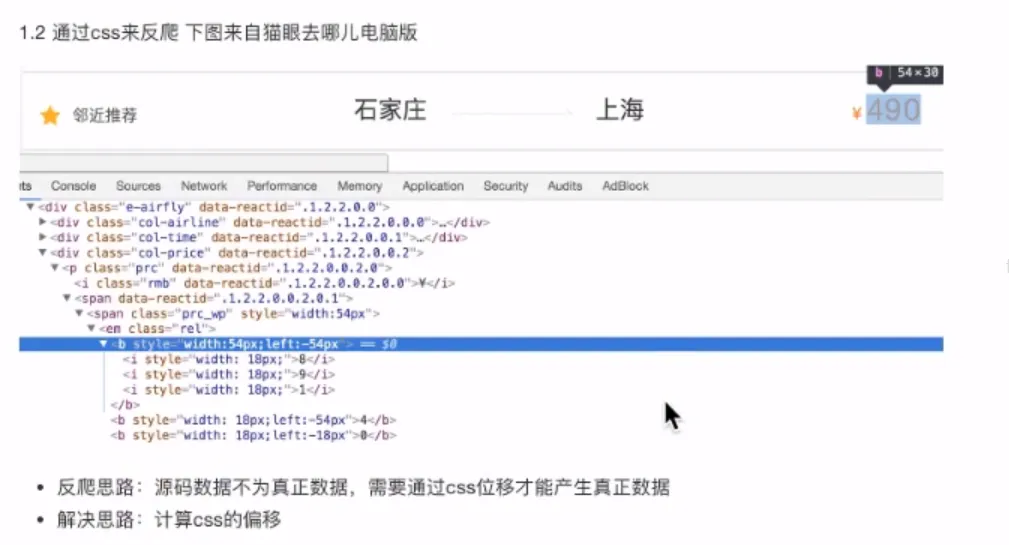
Task: Switch to the Security tab
Action: coord(505,186)
